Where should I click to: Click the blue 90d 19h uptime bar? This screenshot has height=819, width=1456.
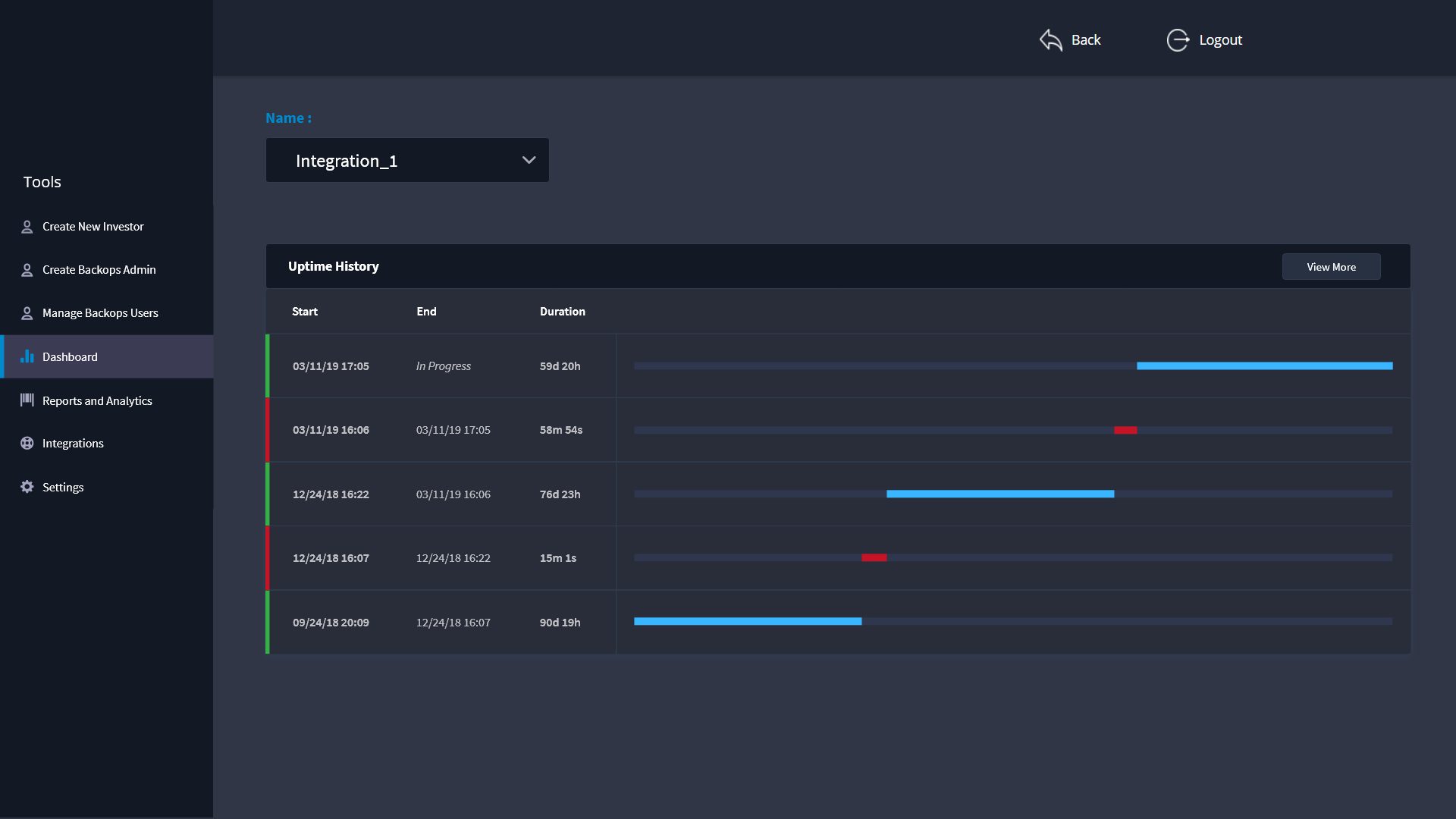coord(747,622)
